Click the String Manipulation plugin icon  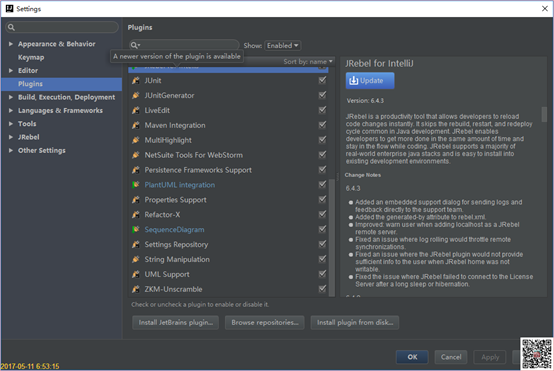coord(136,259)
